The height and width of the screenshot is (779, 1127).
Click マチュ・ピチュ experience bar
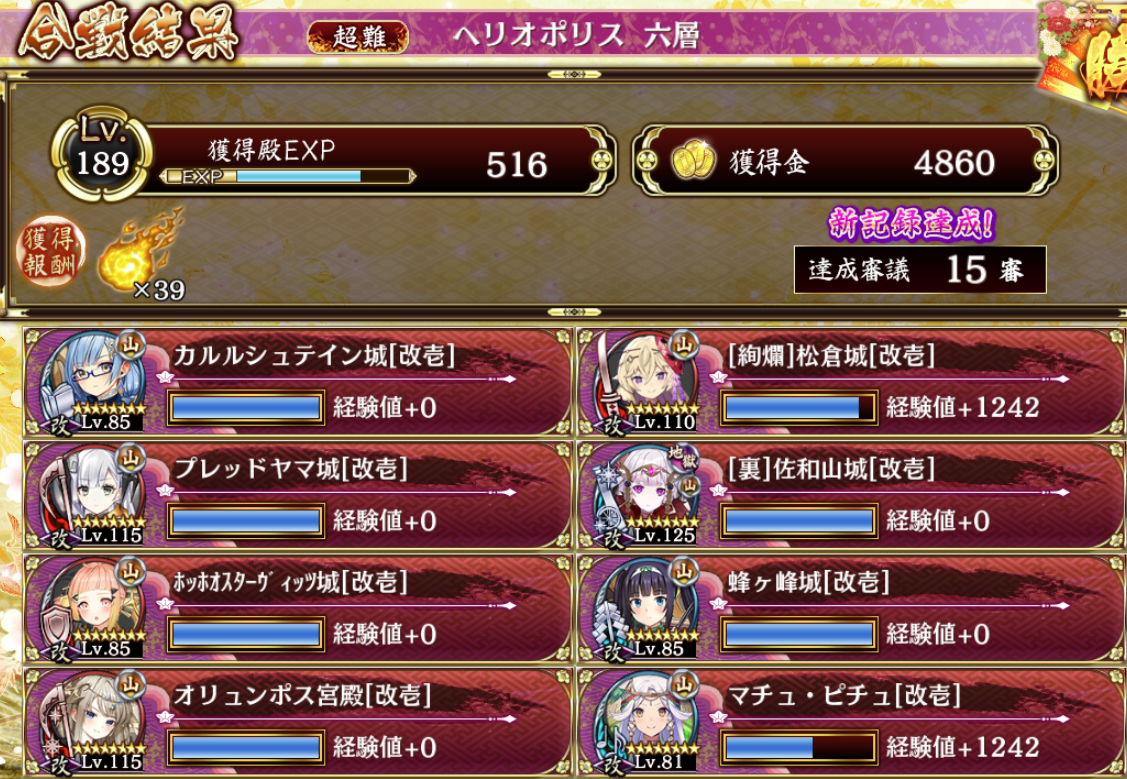point(799,747)
